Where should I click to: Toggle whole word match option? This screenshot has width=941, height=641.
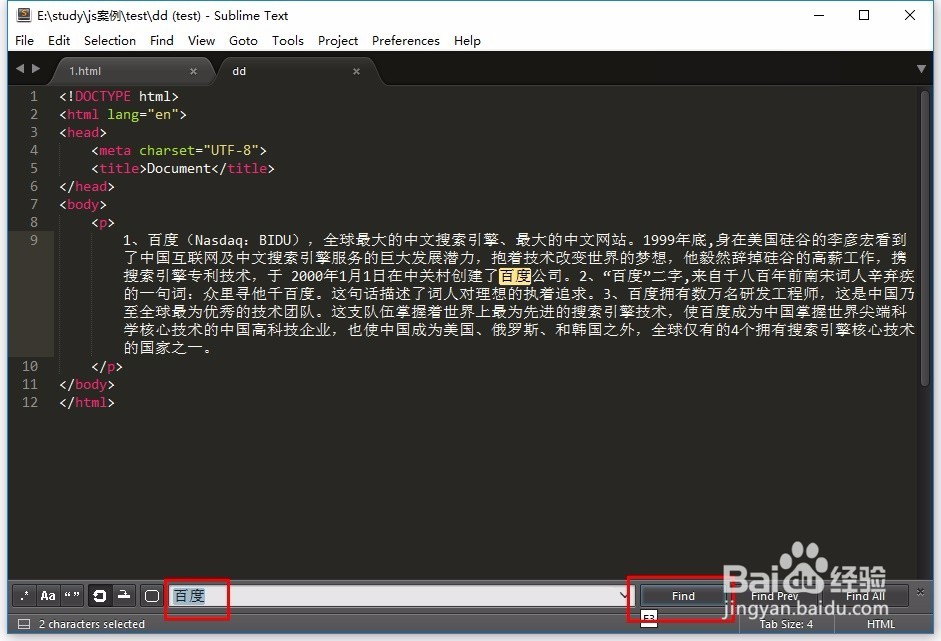pyautogui.click(x=72, y=596)
